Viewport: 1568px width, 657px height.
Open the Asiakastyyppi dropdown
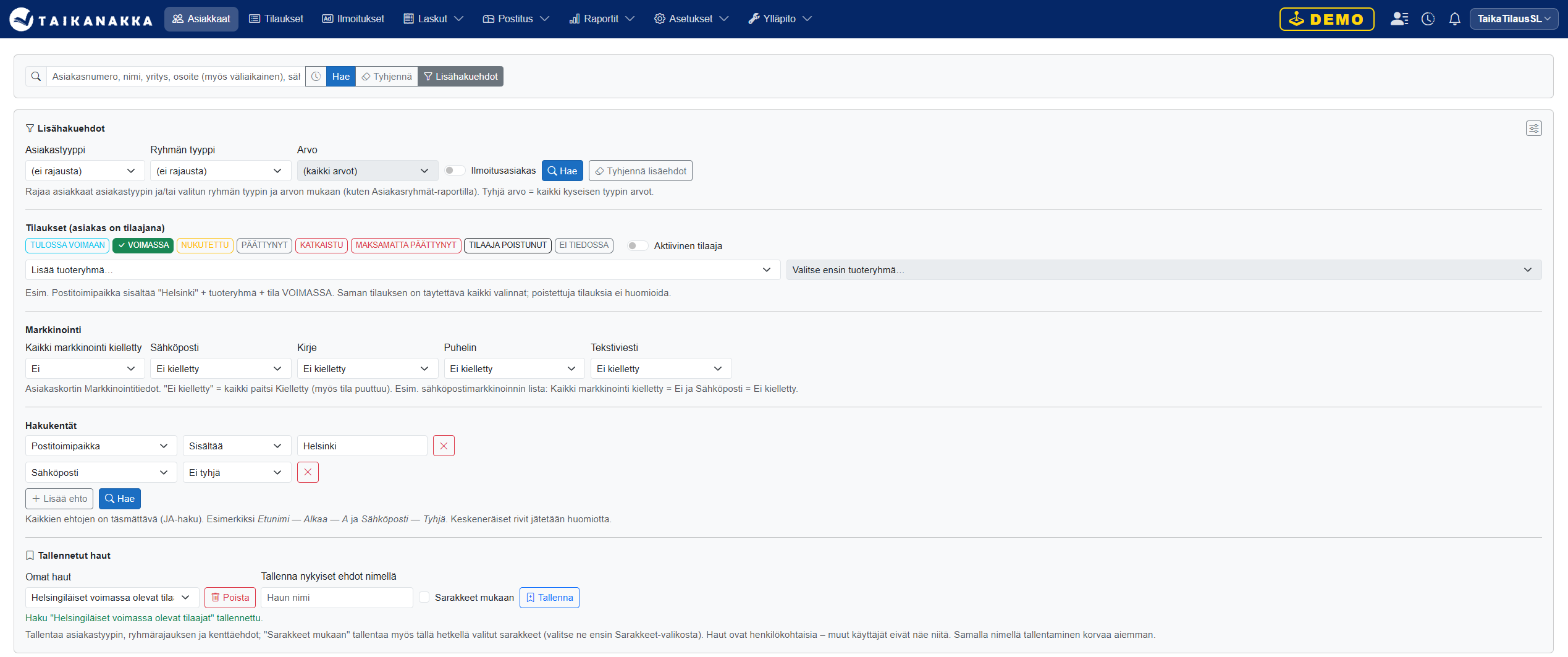point(85,171)
